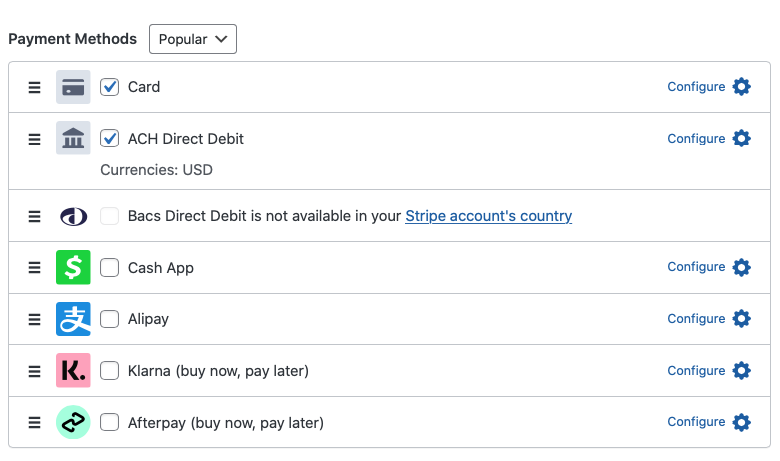Click the bank icon for ACH Direct Debit

coord(73,139)
